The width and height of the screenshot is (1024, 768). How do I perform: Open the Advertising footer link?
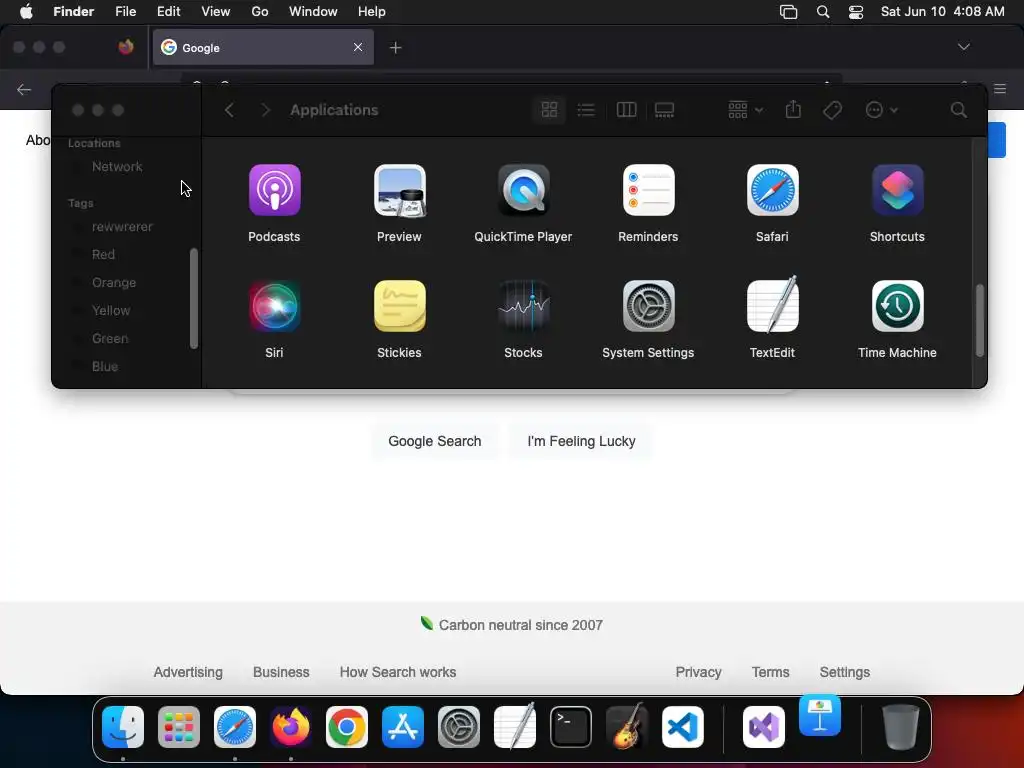click(188, 672)
